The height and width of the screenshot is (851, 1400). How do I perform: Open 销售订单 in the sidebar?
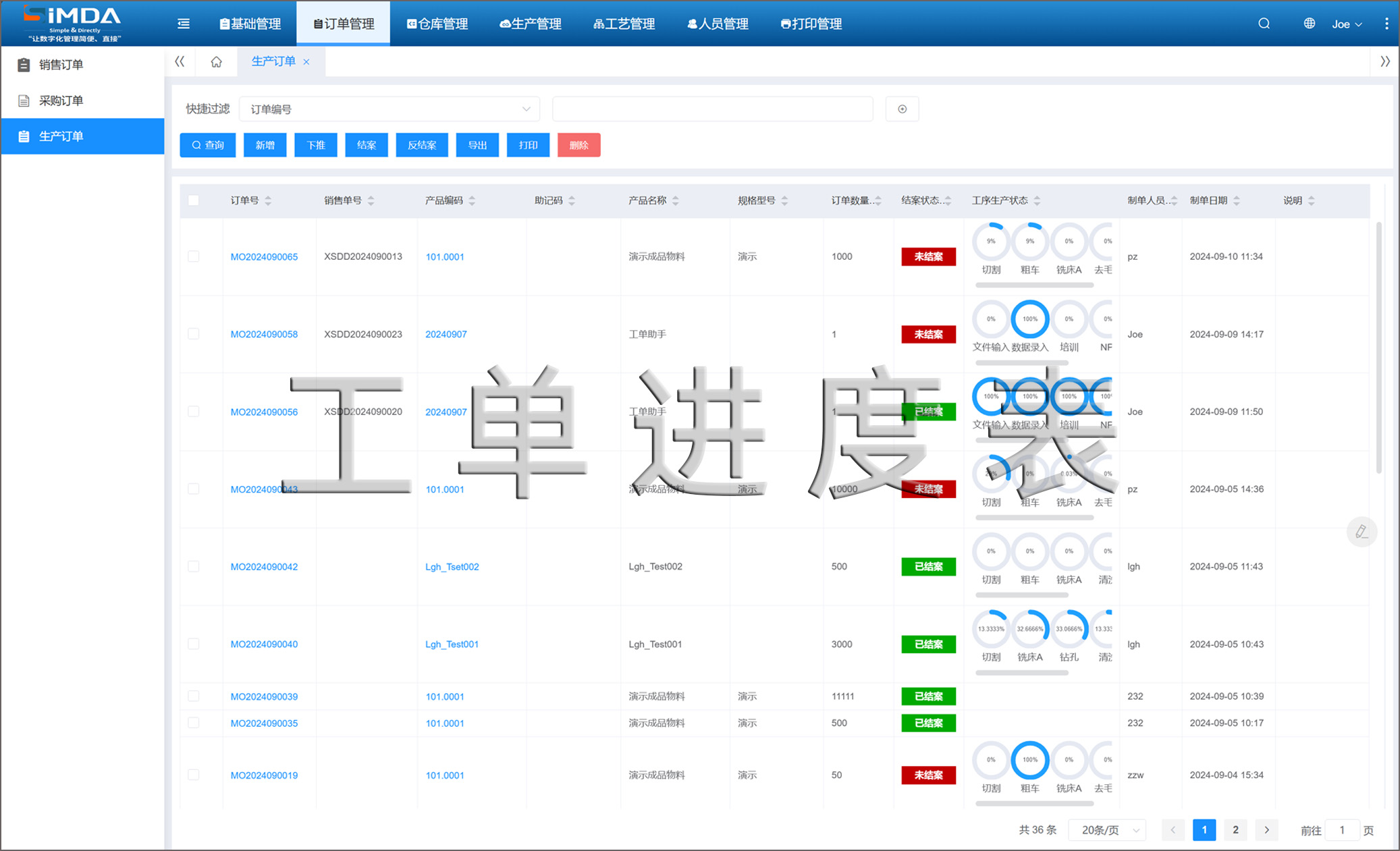coord(61,65)
